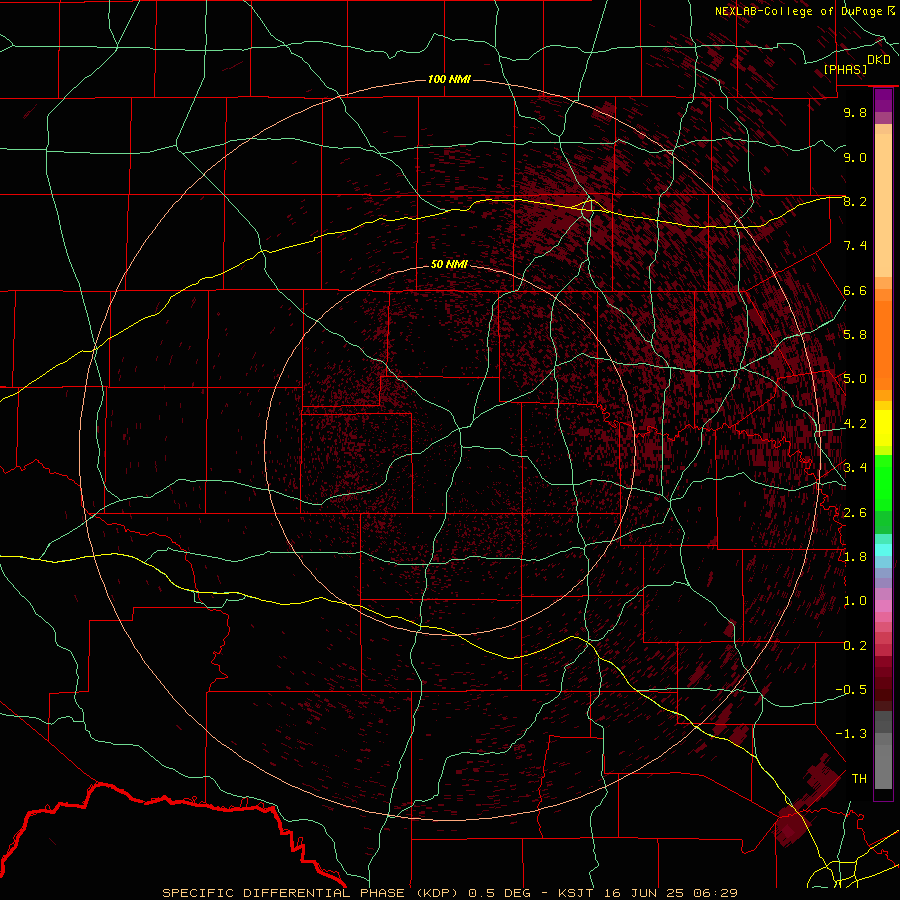Screen dimensions: 900x900
Task: Click the TH threshold label on the scale
Action: (x=859, y=778)
